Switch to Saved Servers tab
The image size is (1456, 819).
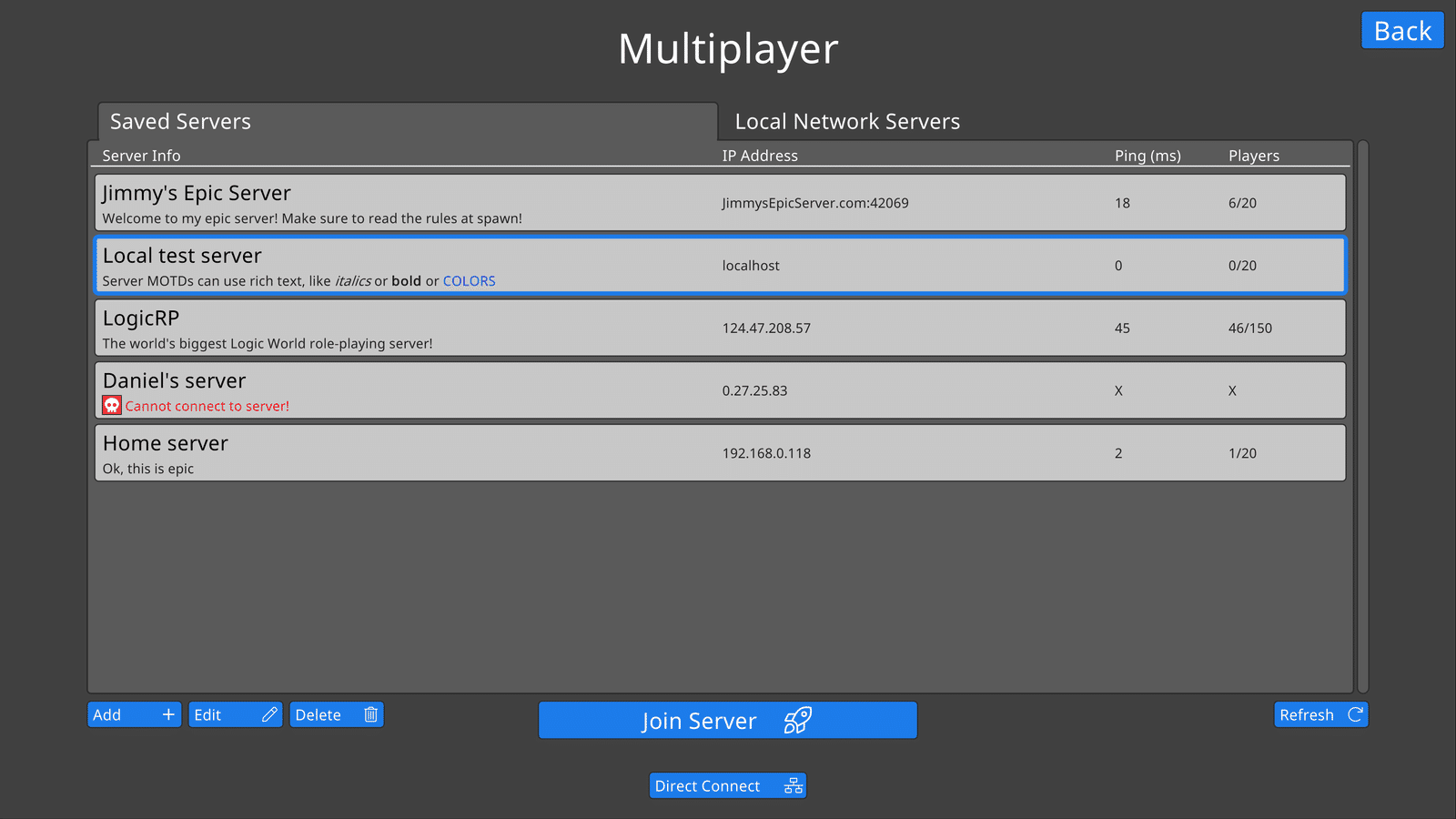click(408, 122)
